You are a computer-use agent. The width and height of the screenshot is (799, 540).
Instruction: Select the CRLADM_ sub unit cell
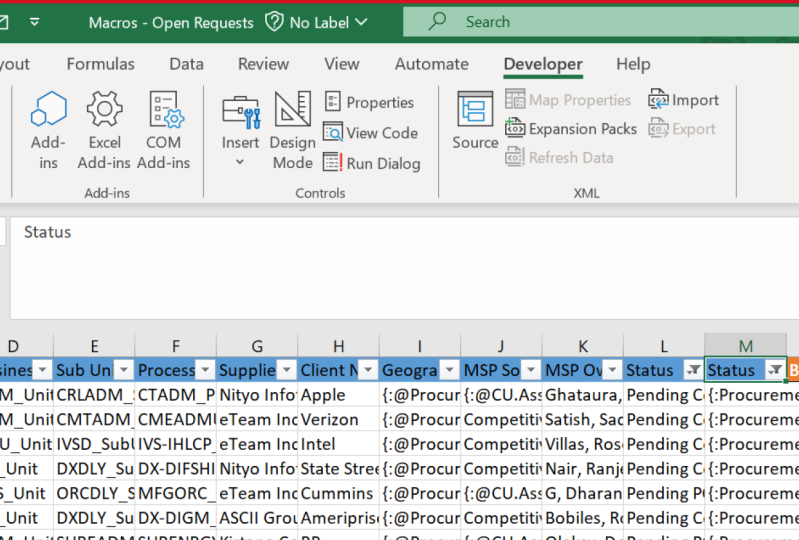tap(94, 395)
